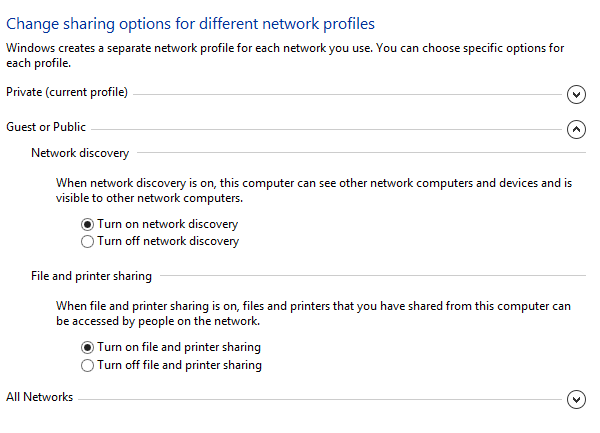
Task: Collapse the Guest or Public chevron
Action: click(575, 129)
